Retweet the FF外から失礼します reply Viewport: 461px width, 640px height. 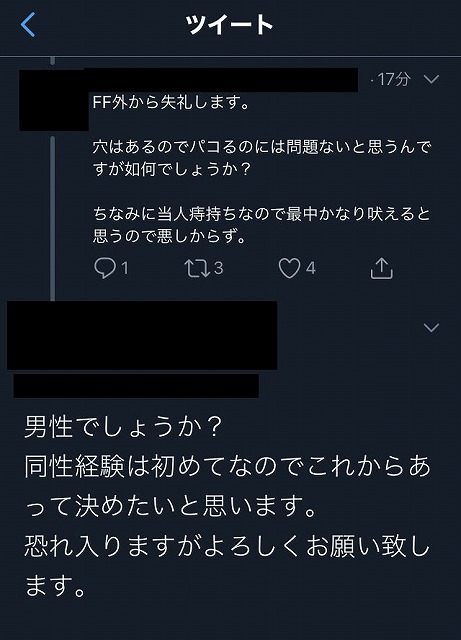pos(197,268)
